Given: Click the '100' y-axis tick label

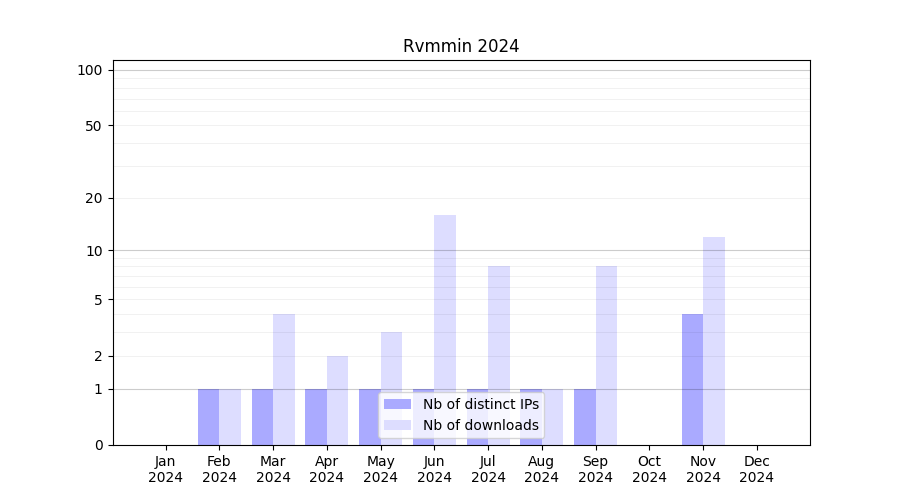Looking at the screenshot, I should 90,70.
